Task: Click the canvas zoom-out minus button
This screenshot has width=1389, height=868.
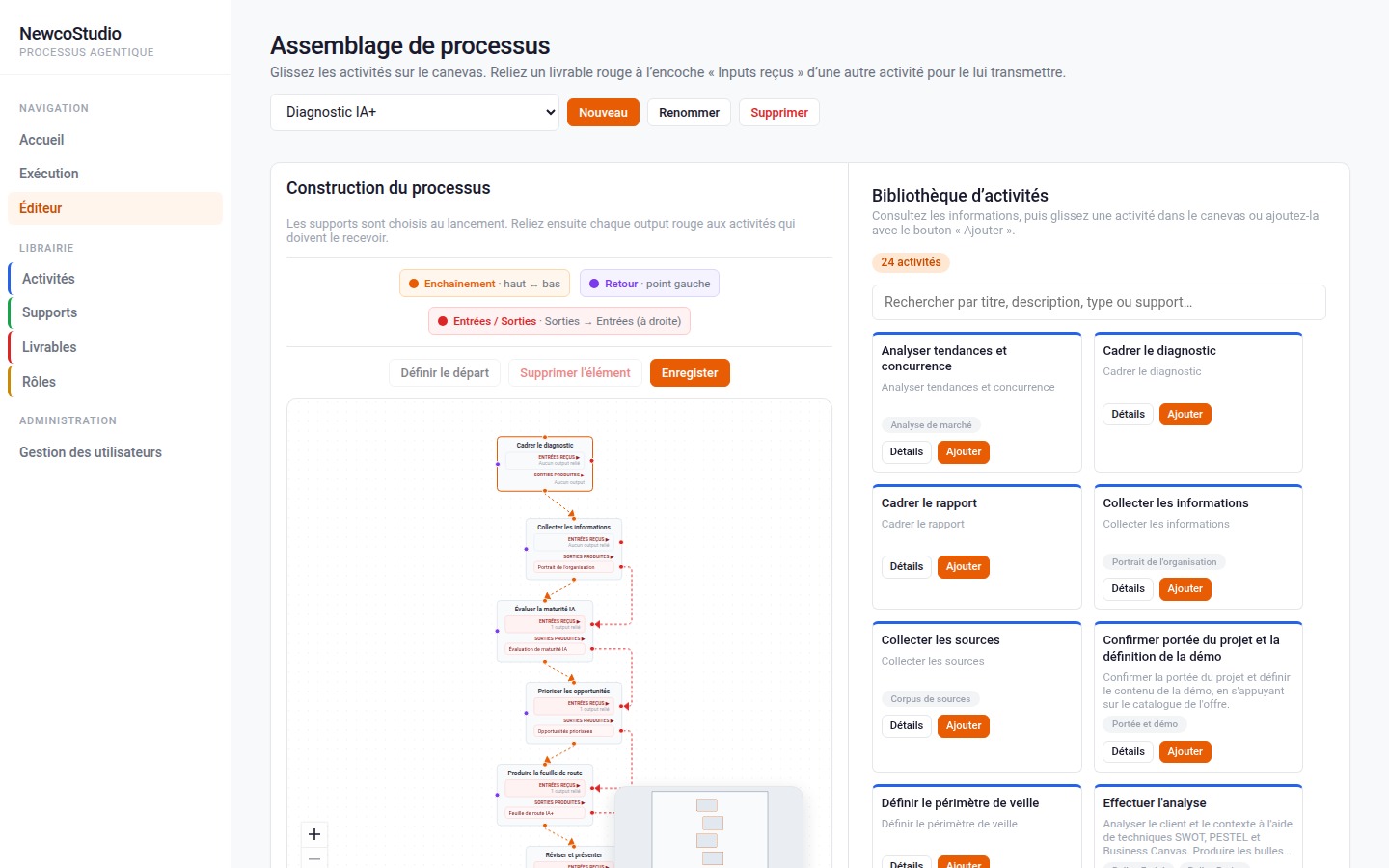Action: pos(314,857)
